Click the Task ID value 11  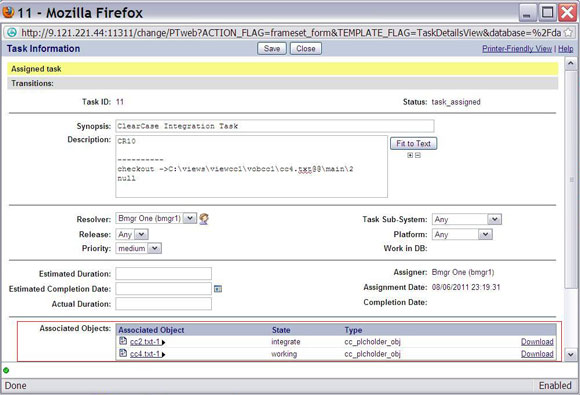point(120,102)
